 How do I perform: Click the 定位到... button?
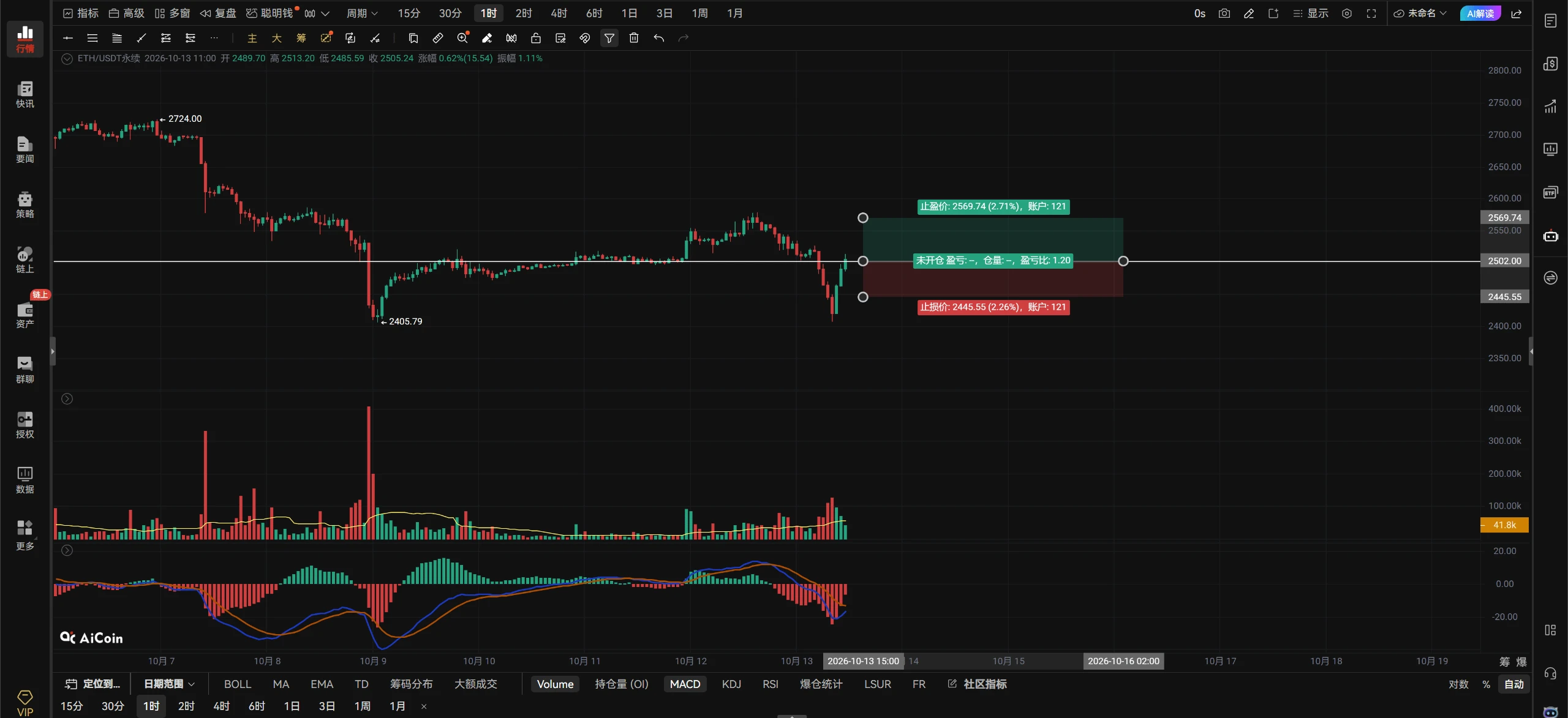tap(92, 684)
